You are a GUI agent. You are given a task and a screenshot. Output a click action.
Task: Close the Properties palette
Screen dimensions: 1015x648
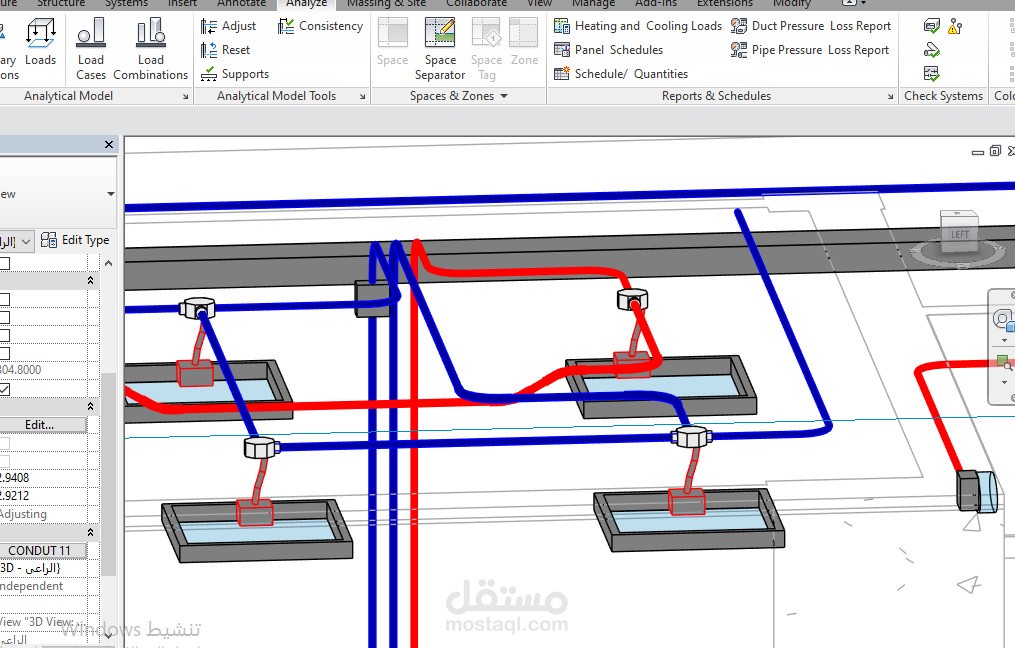pyautogui.click(x=109, y=144)
